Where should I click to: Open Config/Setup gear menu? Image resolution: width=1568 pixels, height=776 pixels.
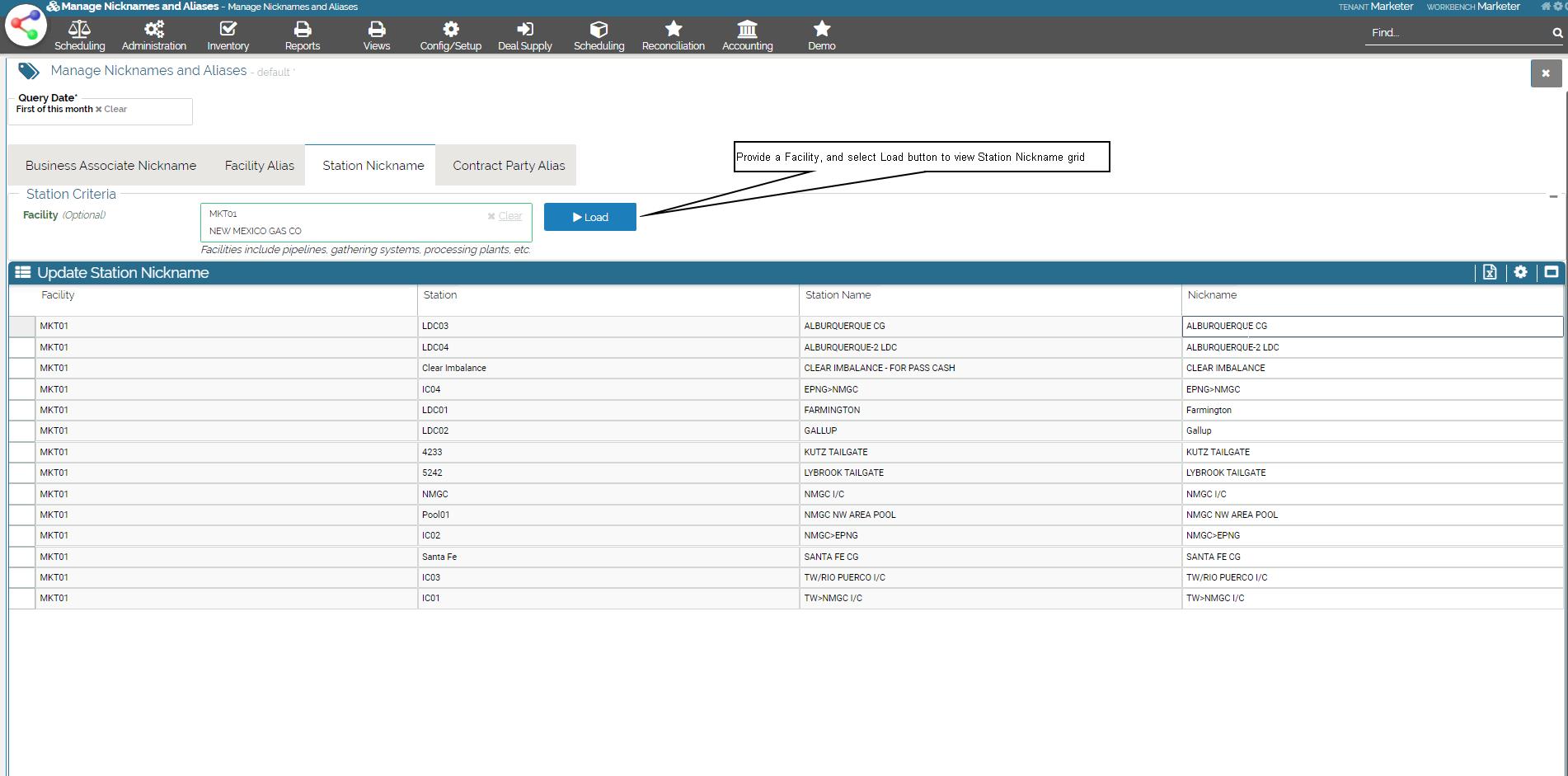point(450,31)
